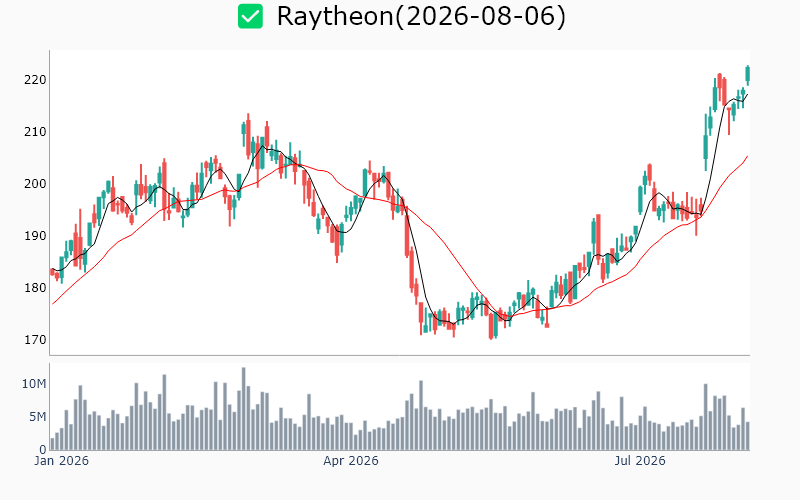The image size is (800, 500).
Task: Click the latest green candlestick above 220
Action: point(748,75)
